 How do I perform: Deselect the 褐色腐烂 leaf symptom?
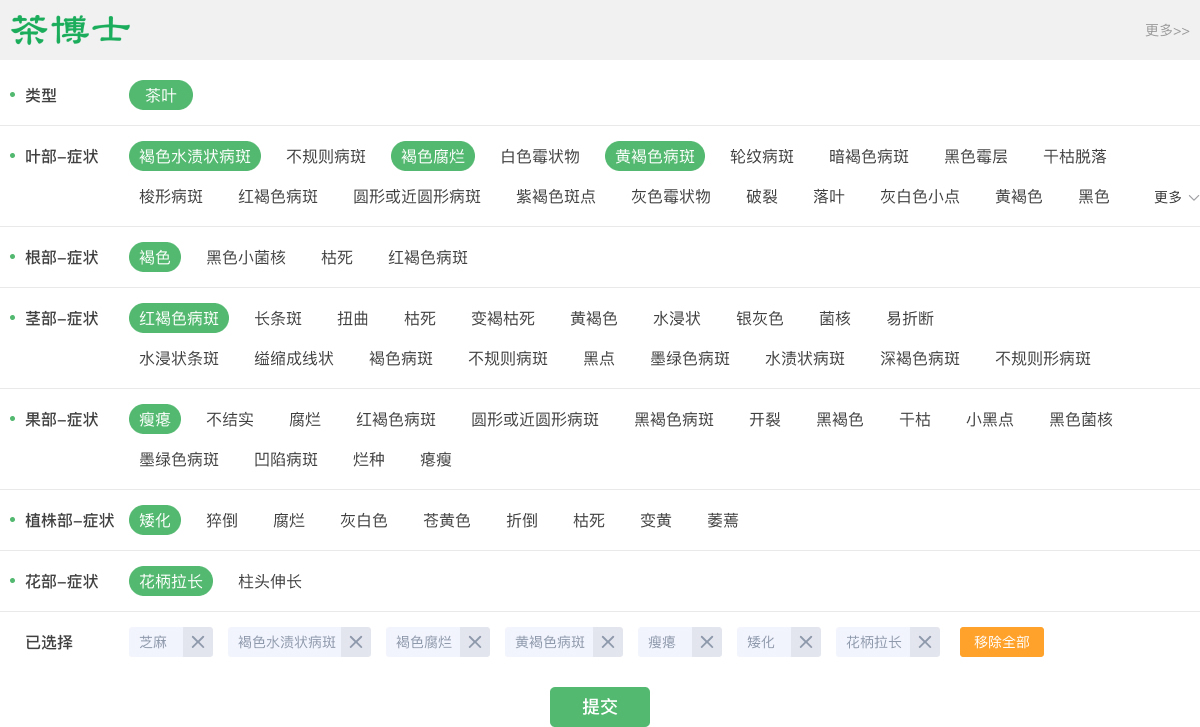point(433,156)
